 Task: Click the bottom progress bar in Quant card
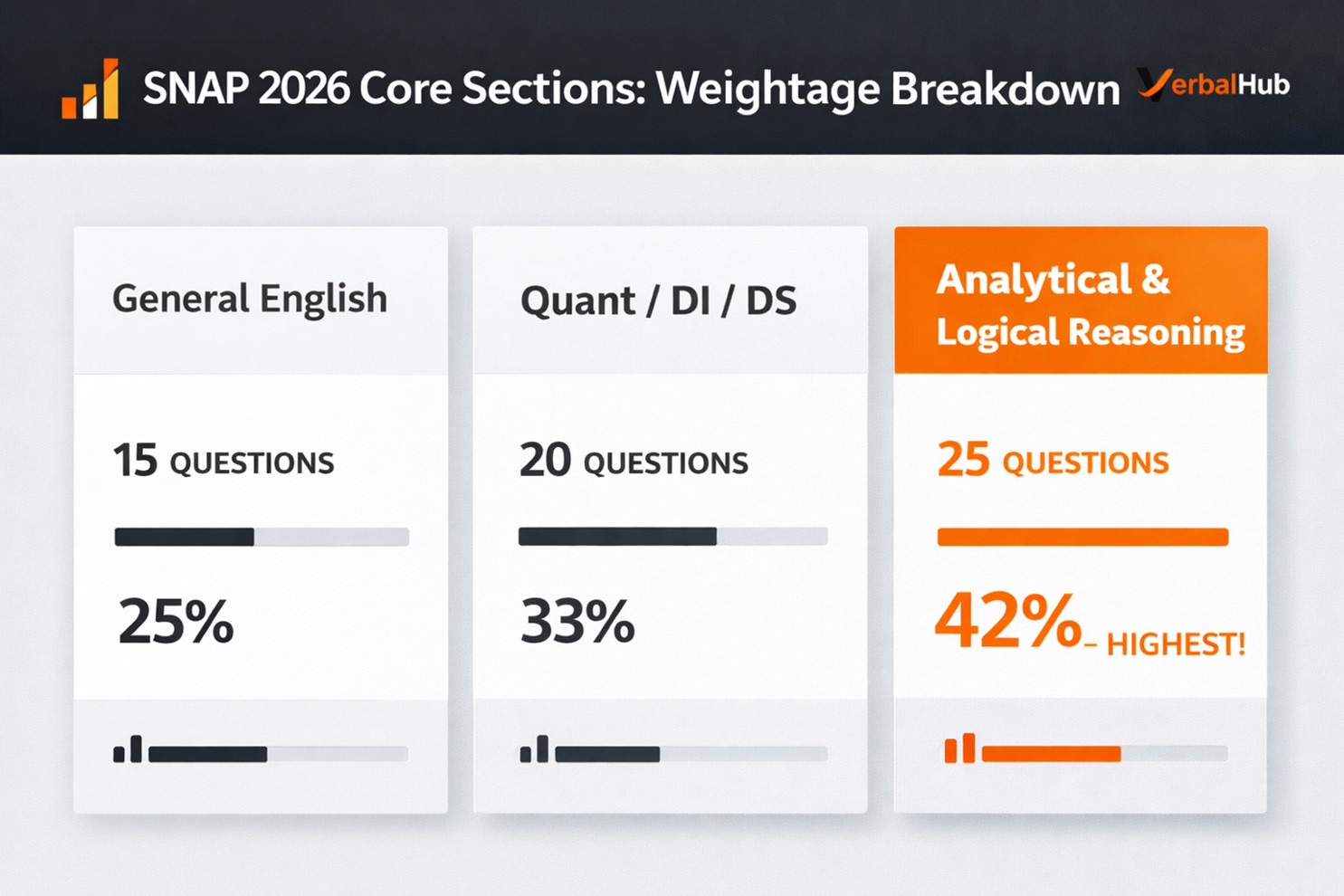point(691,754)
